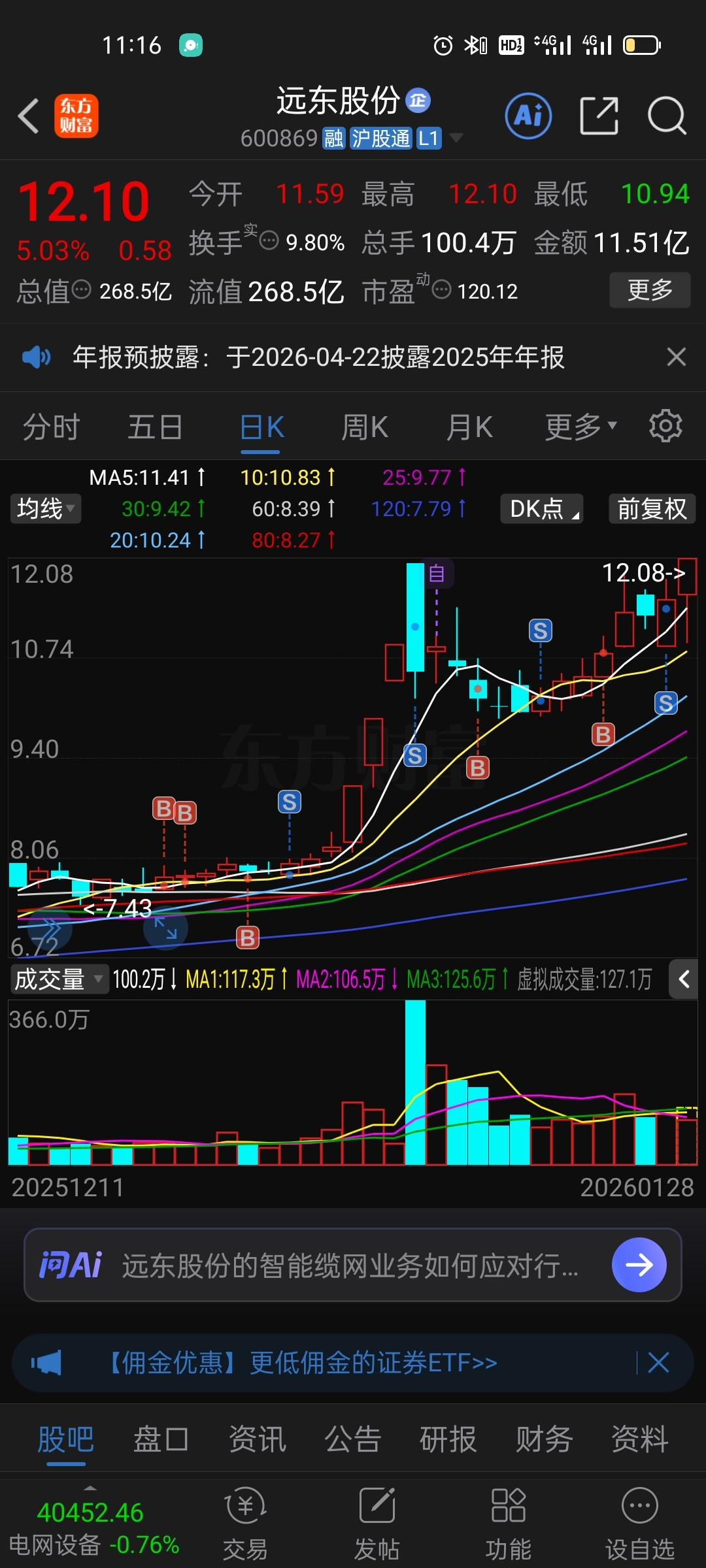Image resolution: width=706 pixels, height=1568 pixels.
Task: Expand 更多 chart period dropdown
Action: [x=581, y=427]
